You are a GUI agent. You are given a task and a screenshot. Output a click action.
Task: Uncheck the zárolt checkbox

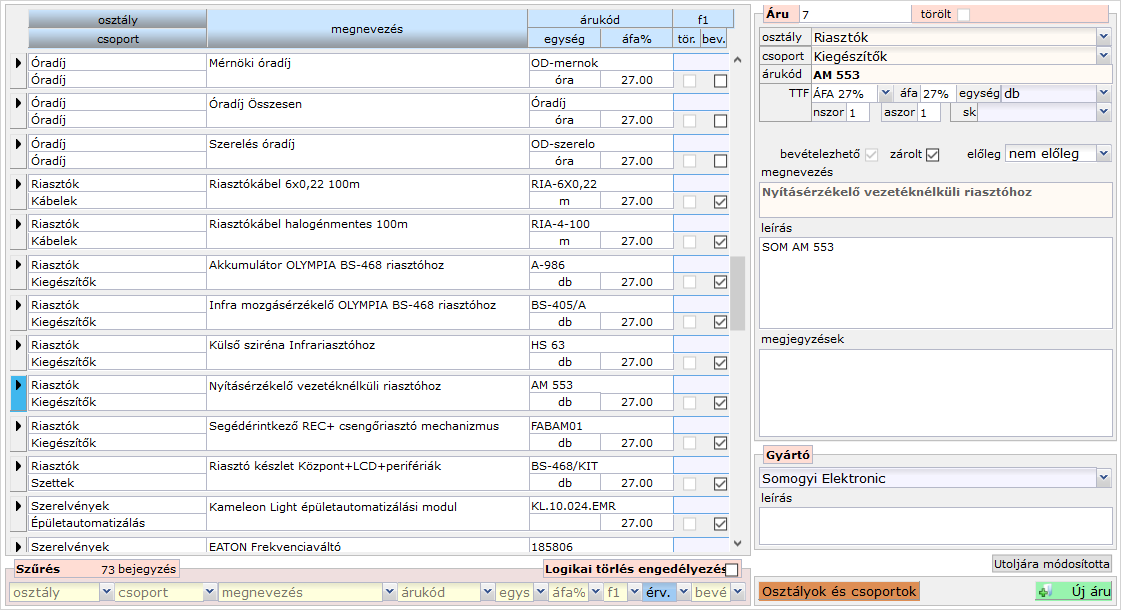pos(933,154)
